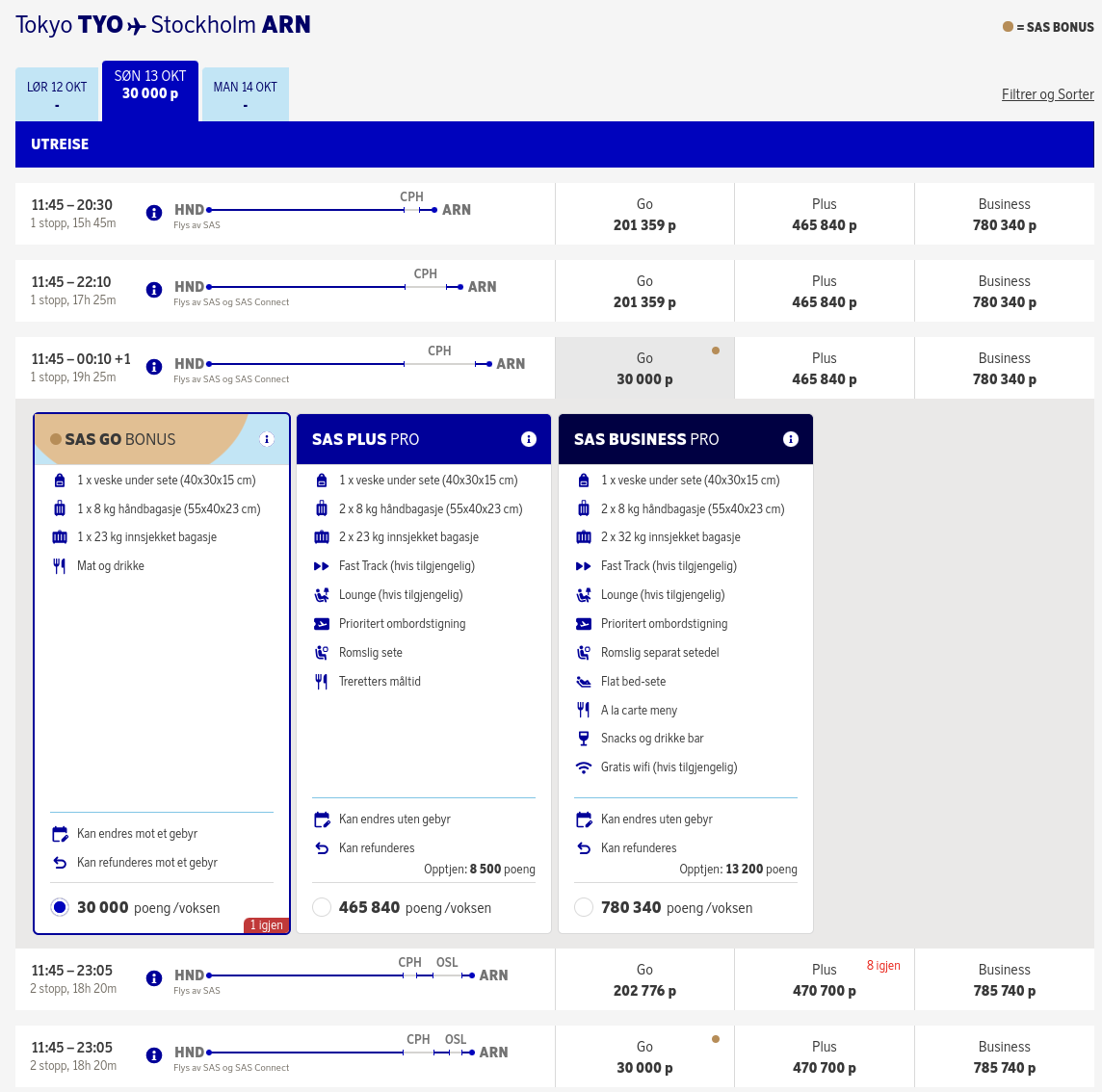This screenshot has height=1092, width=1102.
Task: Click the 'Stockholm ARN' destination heading
Action: pos(230,25)
